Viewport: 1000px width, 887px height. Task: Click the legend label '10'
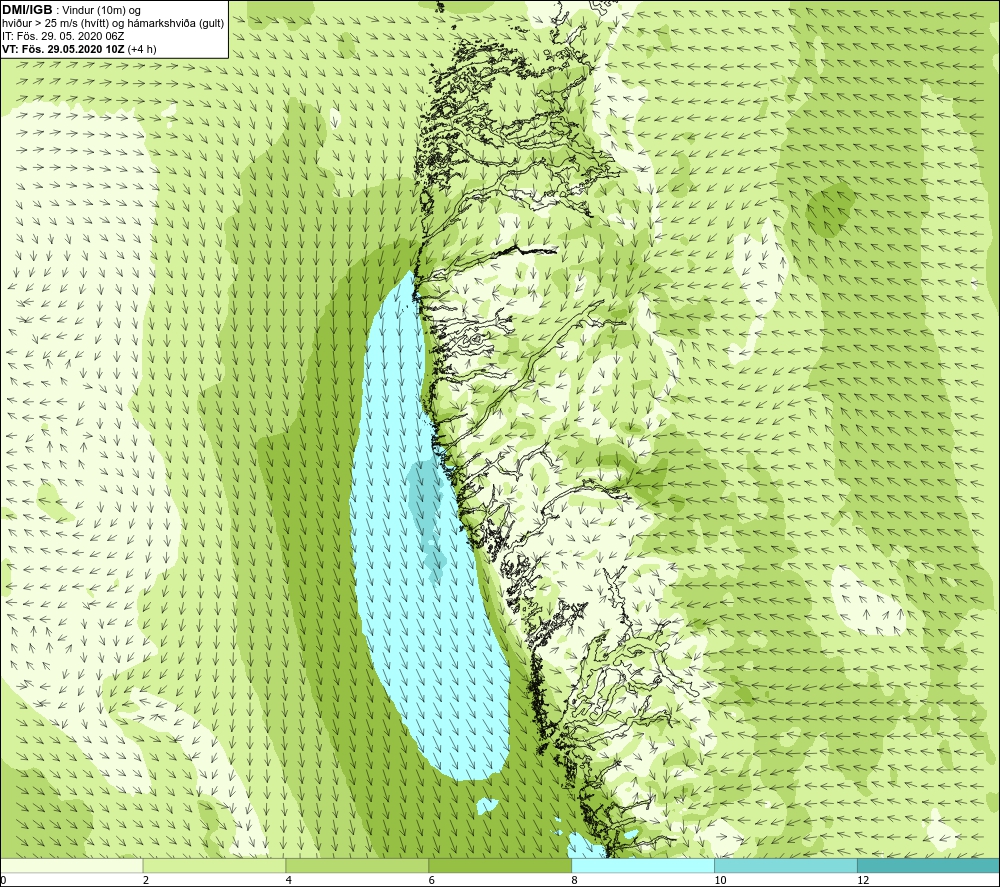(x=720, y=880)
